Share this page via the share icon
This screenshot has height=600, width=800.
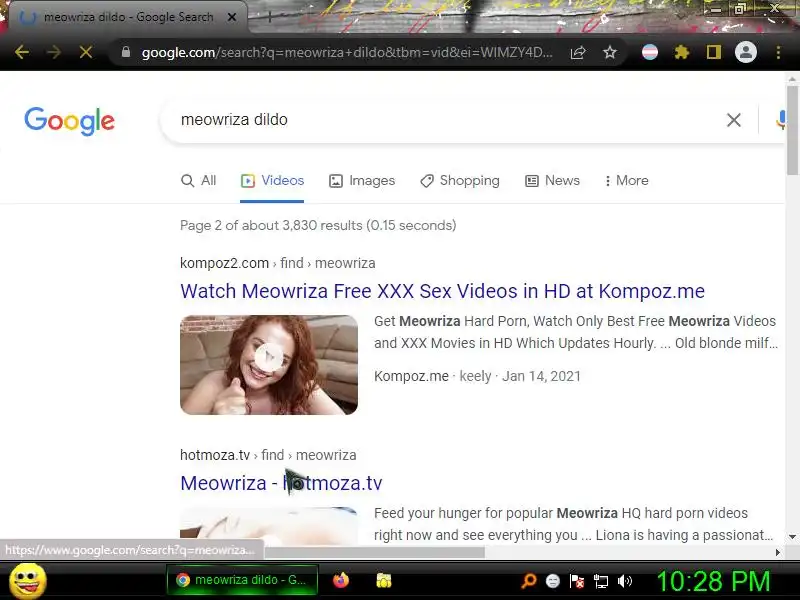[x=578, y=52]
